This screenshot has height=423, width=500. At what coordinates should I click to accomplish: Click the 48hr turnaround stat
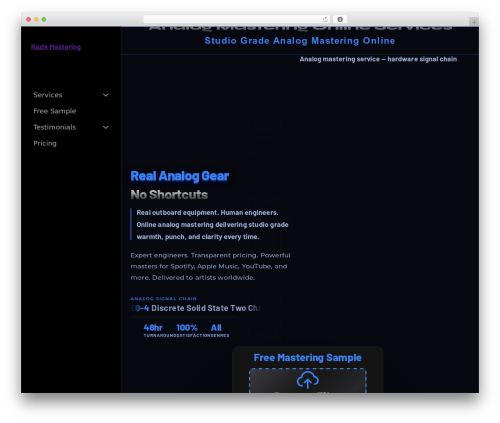[153, 330]
